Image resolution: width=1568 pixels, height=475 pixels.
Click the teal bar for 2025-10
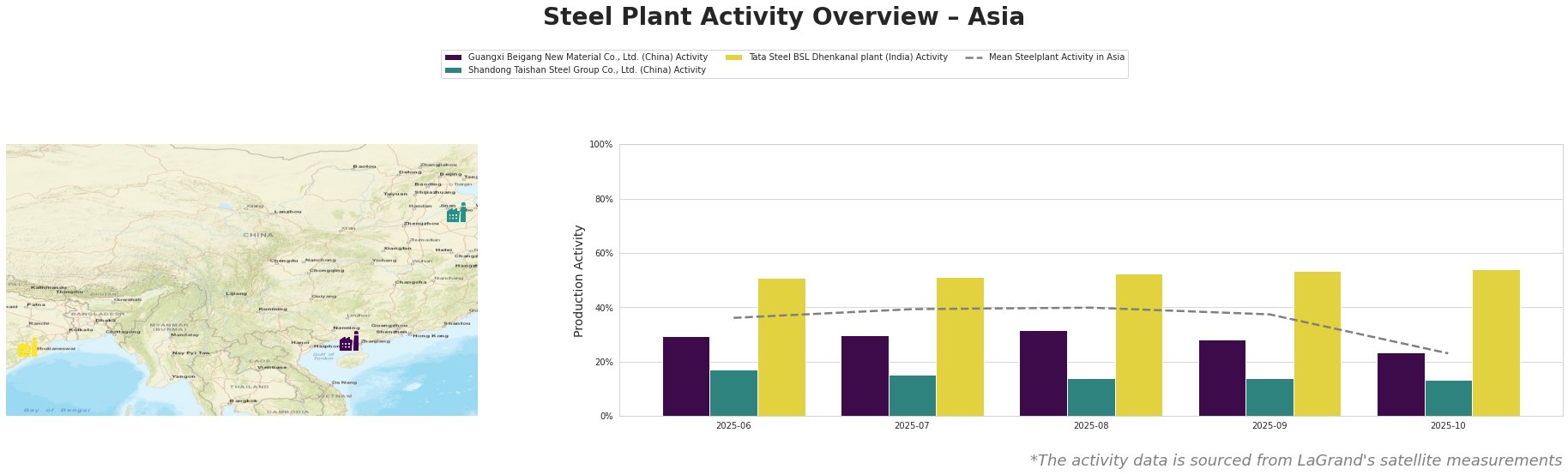[1448, 398]
